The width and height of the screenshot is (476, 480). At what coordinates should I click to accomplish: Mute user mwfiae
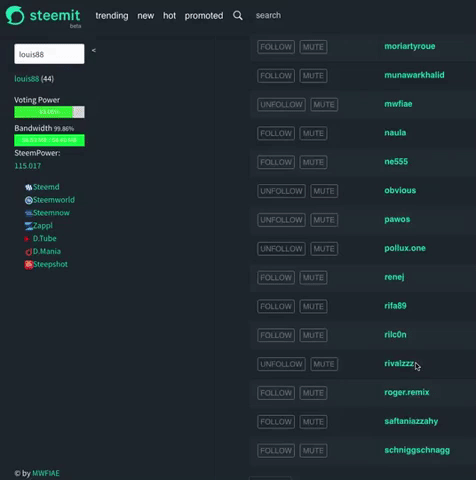coord(324,105)
